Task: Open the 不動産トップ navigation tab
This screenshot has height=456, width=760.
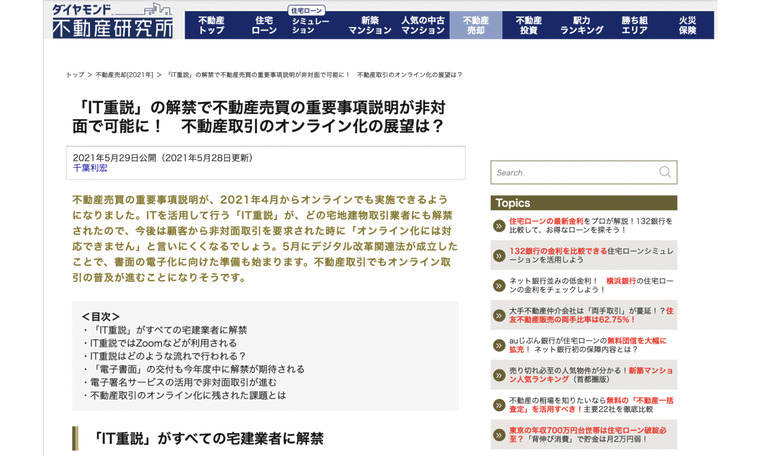Action: (x=211, y=25)
